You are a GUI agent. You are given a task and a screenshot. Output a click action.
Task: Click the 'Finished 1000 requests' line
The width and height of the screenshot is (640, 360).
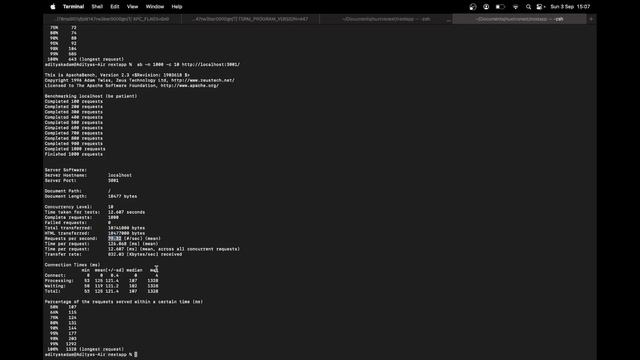[x=74, y=154]
